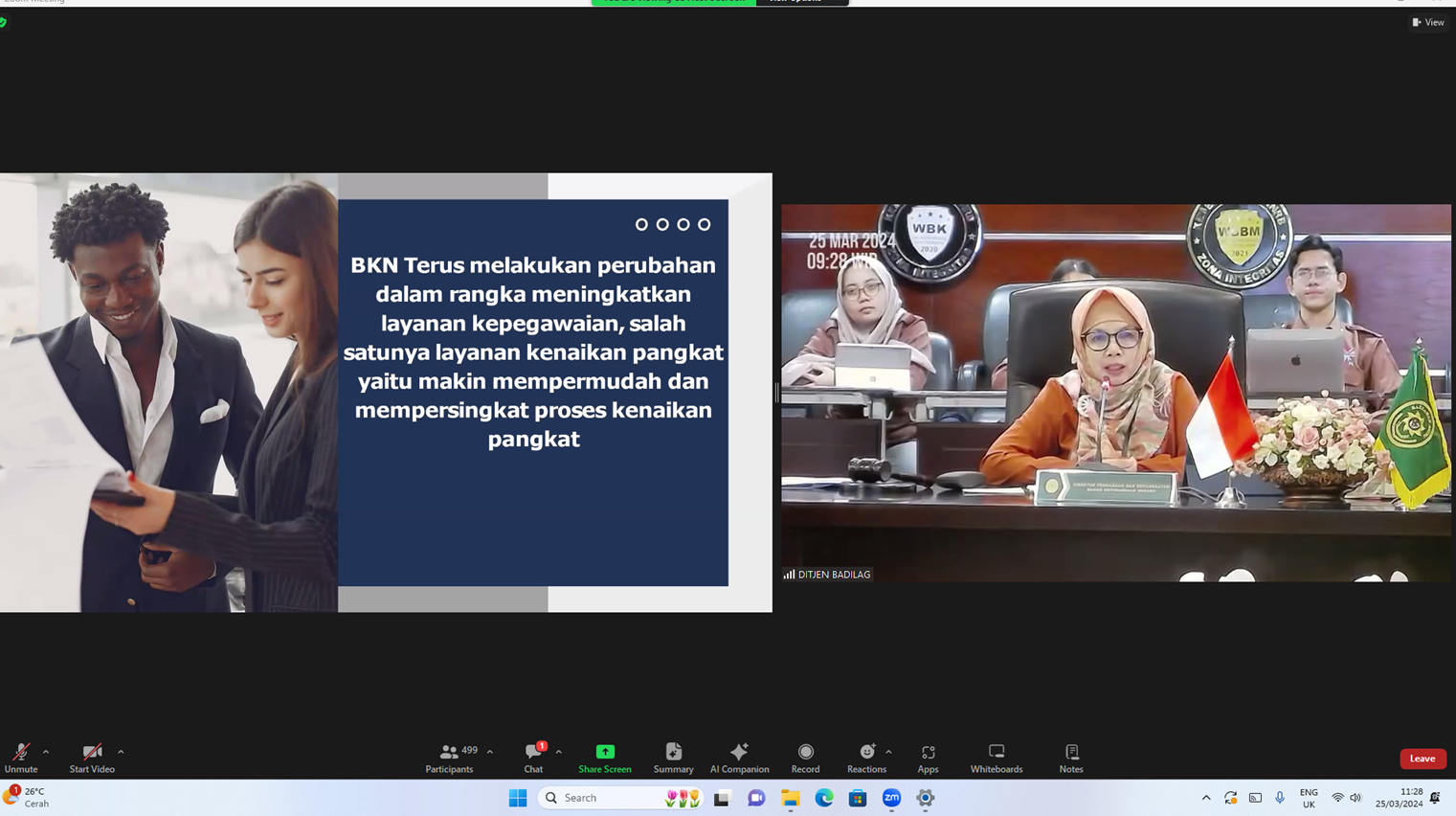
Task: Switch ENG UK input language
Action: pos(1309,798)
